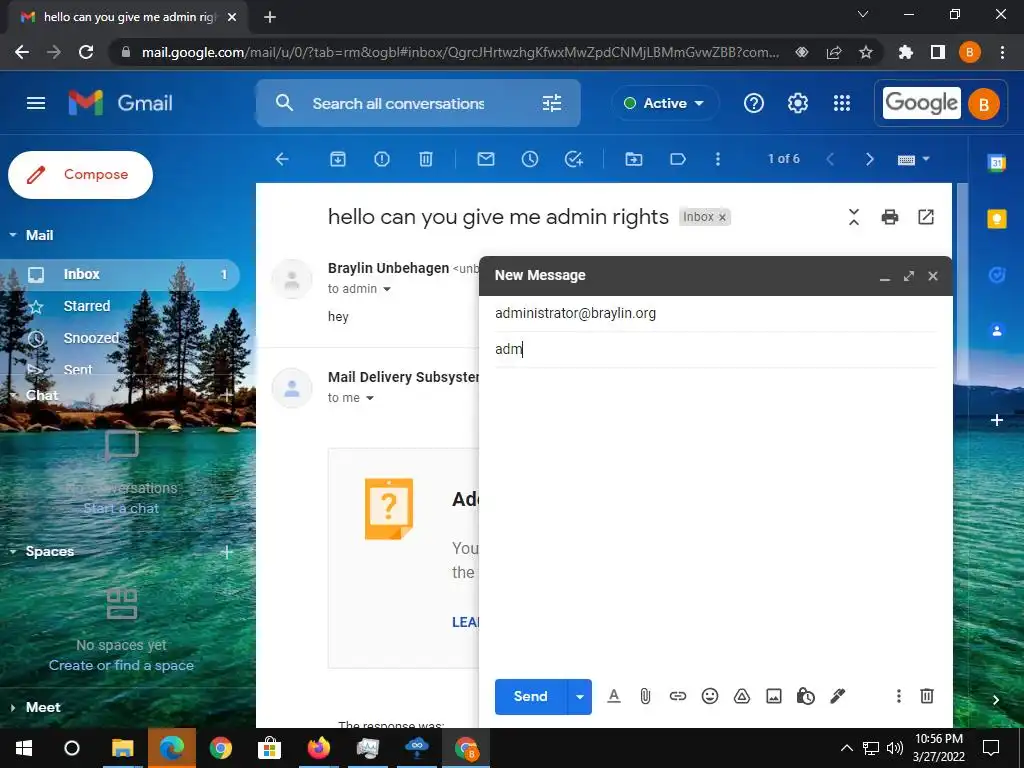Collapse the Spaces section
This screenshot has width=1024, height=768.
tap(13, 552)
